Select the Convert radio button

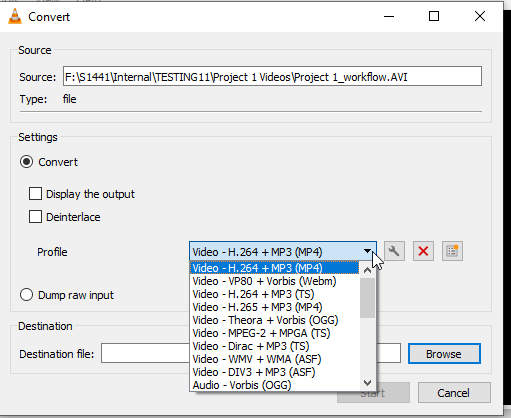coord(26,162)
